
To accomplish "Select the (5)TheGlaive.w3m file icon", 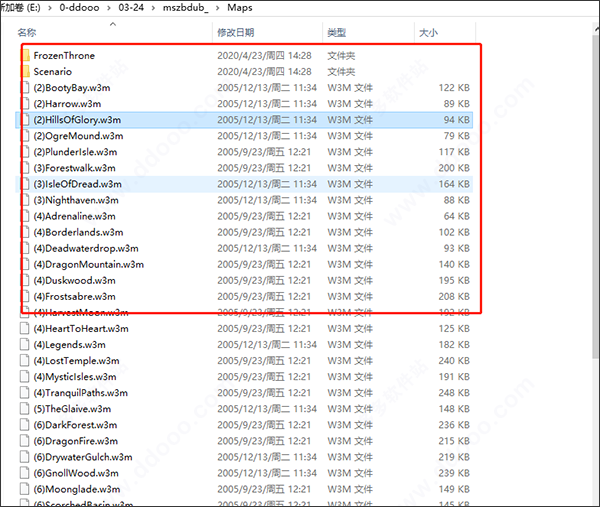I will coord(25,409).
